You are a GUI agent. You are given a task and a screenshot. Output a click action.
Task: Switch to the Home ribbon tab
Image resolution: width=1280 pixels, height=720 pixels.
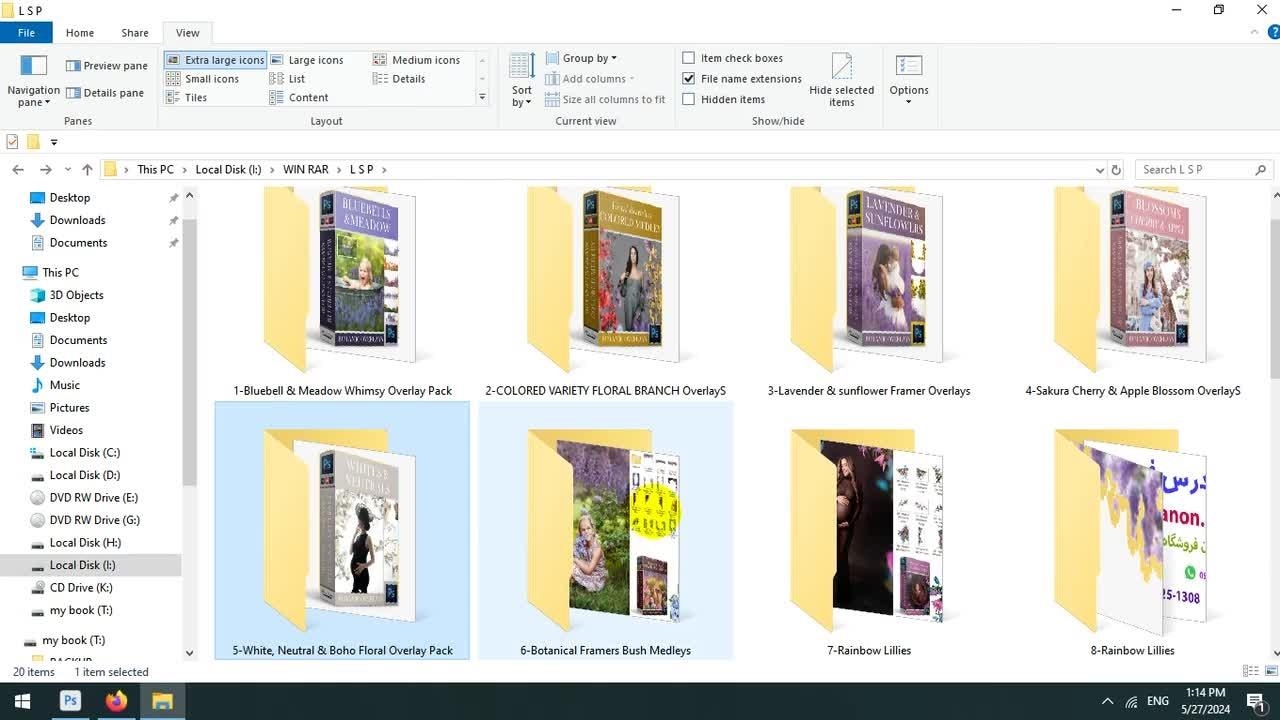pyautogui.click(x=80, y=33)
